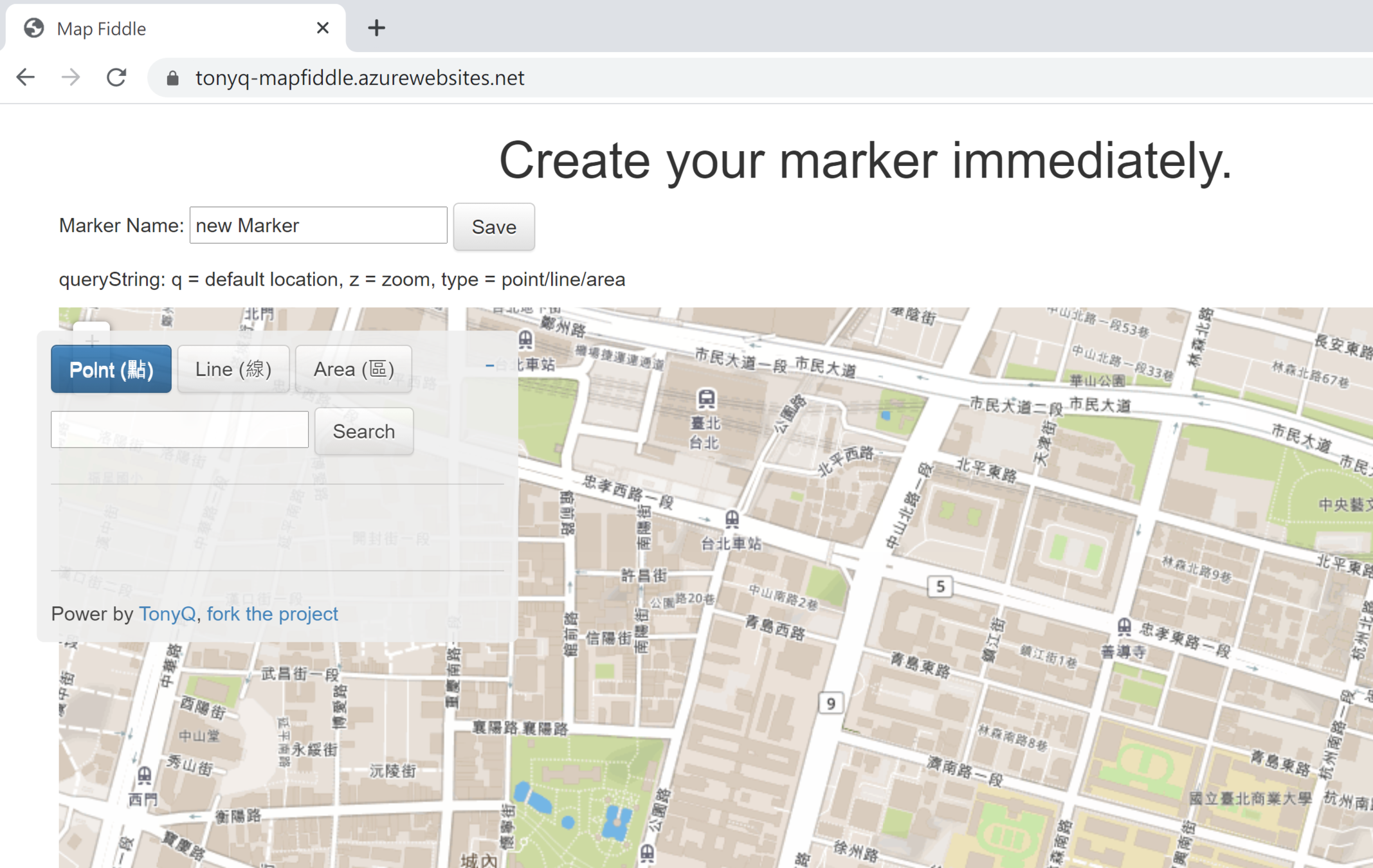This screenshot has width=1373, height=868.
Task: Open the fork the project link
Action: [x=272, y=613]
